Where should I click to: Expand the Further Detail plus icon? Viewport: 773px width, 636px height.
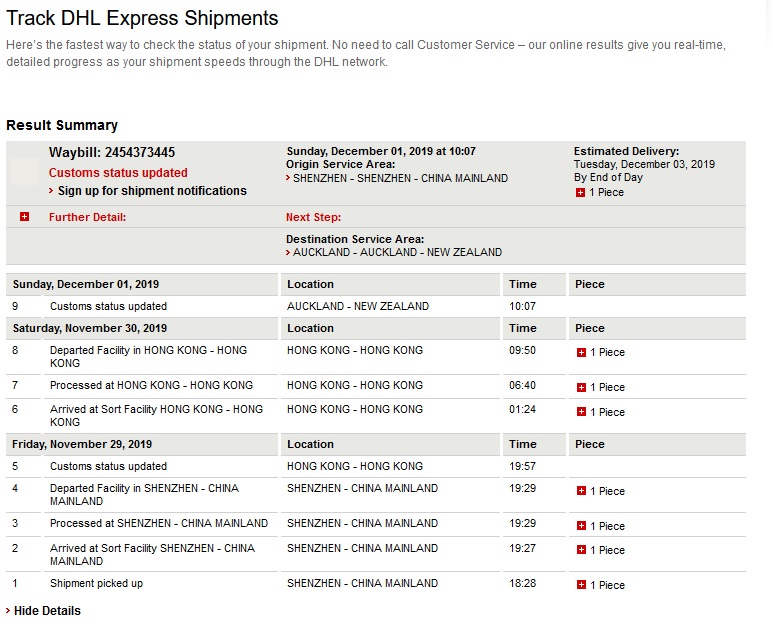[24, 217]
